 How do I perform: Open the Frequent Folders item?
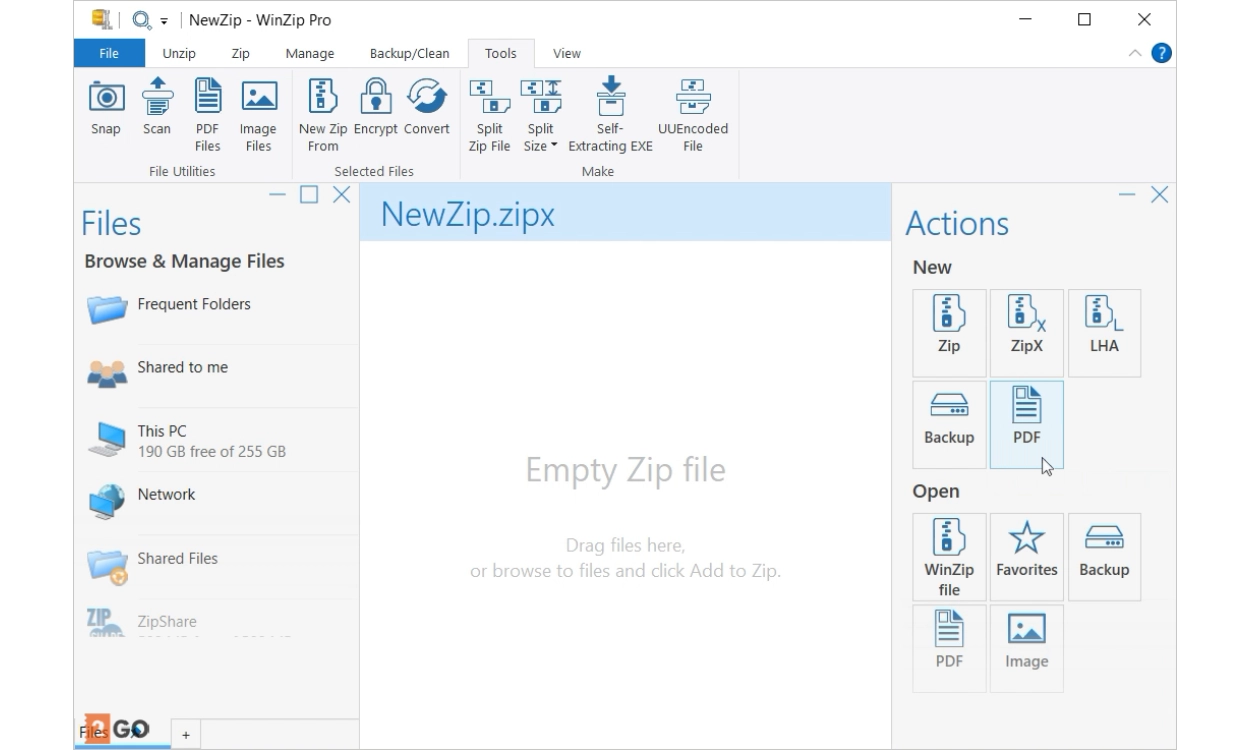point(194,305)
